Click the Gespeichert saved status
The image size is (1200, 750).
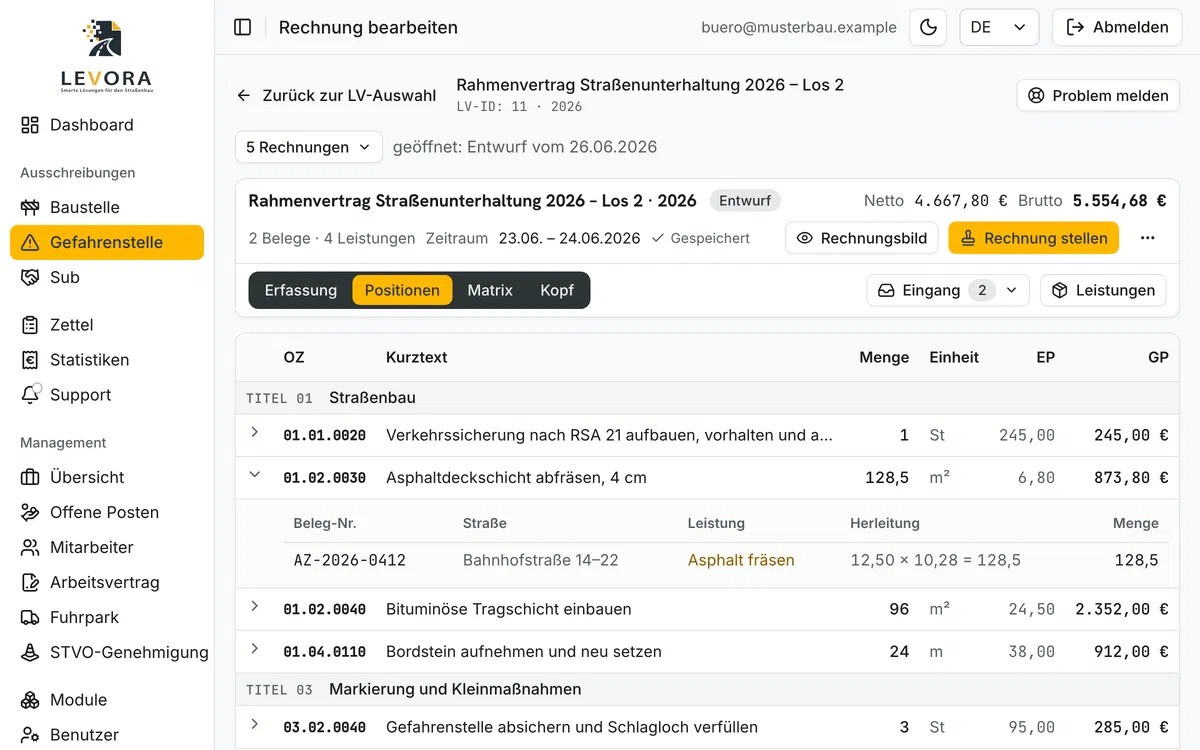pyautogui.click(x=700, y=238)
